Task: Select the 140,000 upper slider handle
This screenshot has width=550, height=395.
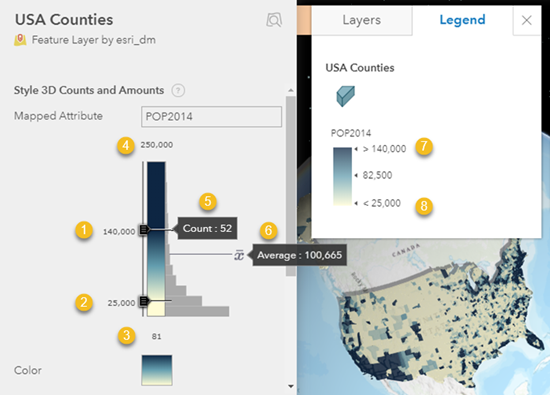Action: point(144,229)
